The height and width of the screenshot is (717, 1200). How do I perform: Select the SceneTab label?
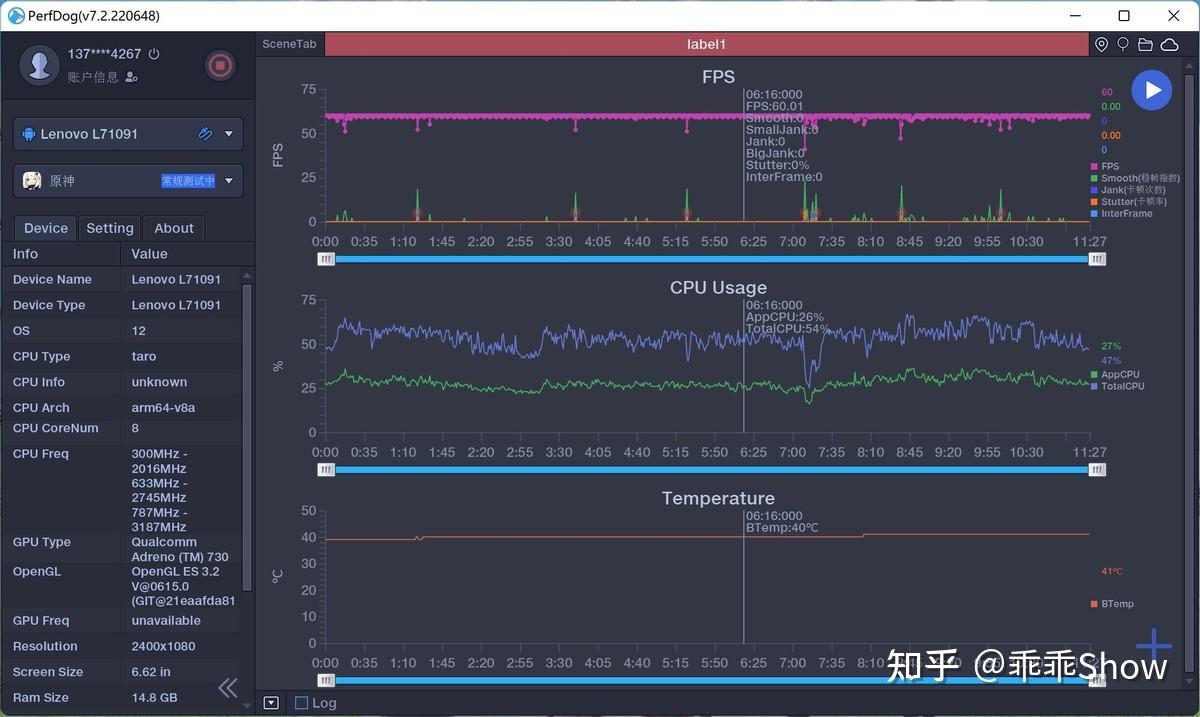(x=289, y=44)
